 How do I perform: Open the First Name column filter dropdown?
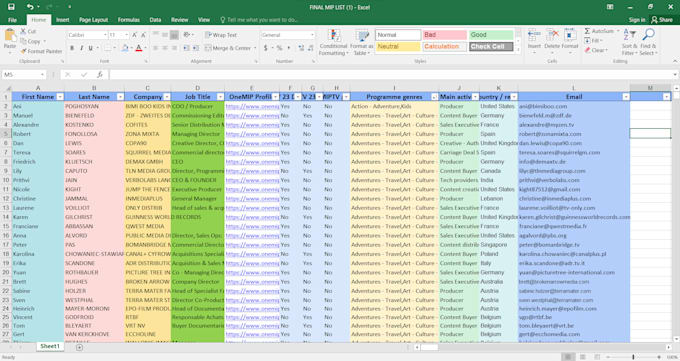(x=60, y=97)
